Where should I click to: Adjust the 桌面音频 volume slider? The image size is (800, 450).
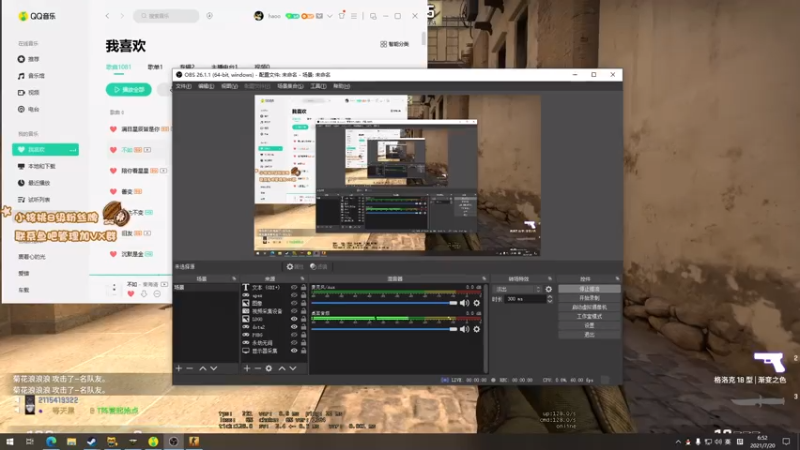point(384,329)
